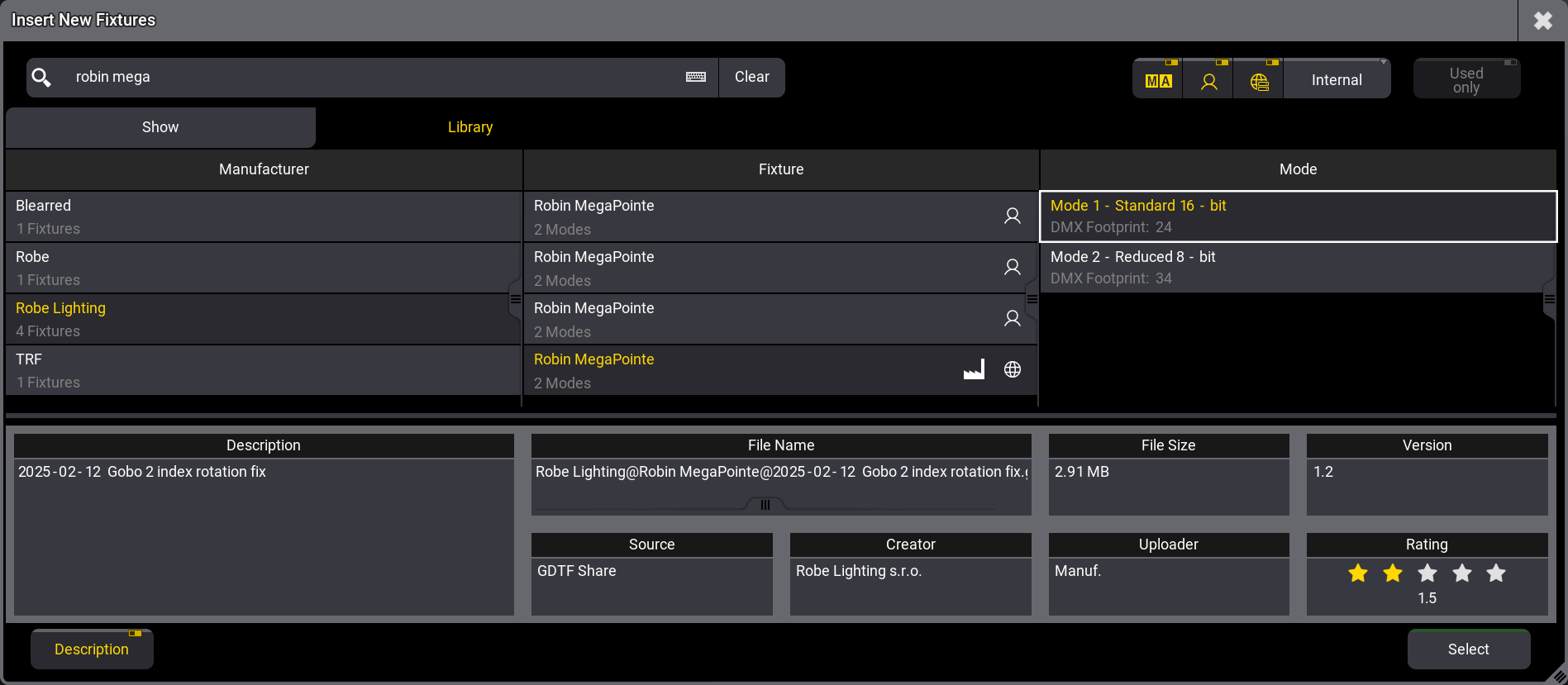Toggle the Description panel button

point(92,649)
